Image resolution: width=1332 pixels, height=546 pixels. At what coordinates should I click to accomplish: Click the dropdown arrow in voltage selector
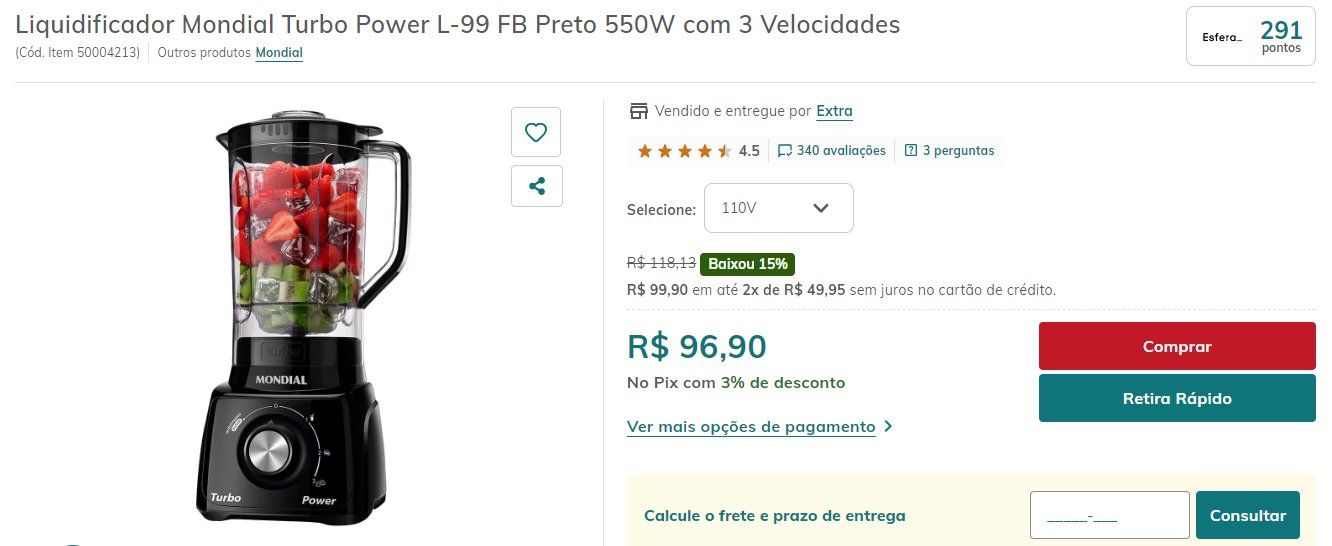tap(821, 208)
